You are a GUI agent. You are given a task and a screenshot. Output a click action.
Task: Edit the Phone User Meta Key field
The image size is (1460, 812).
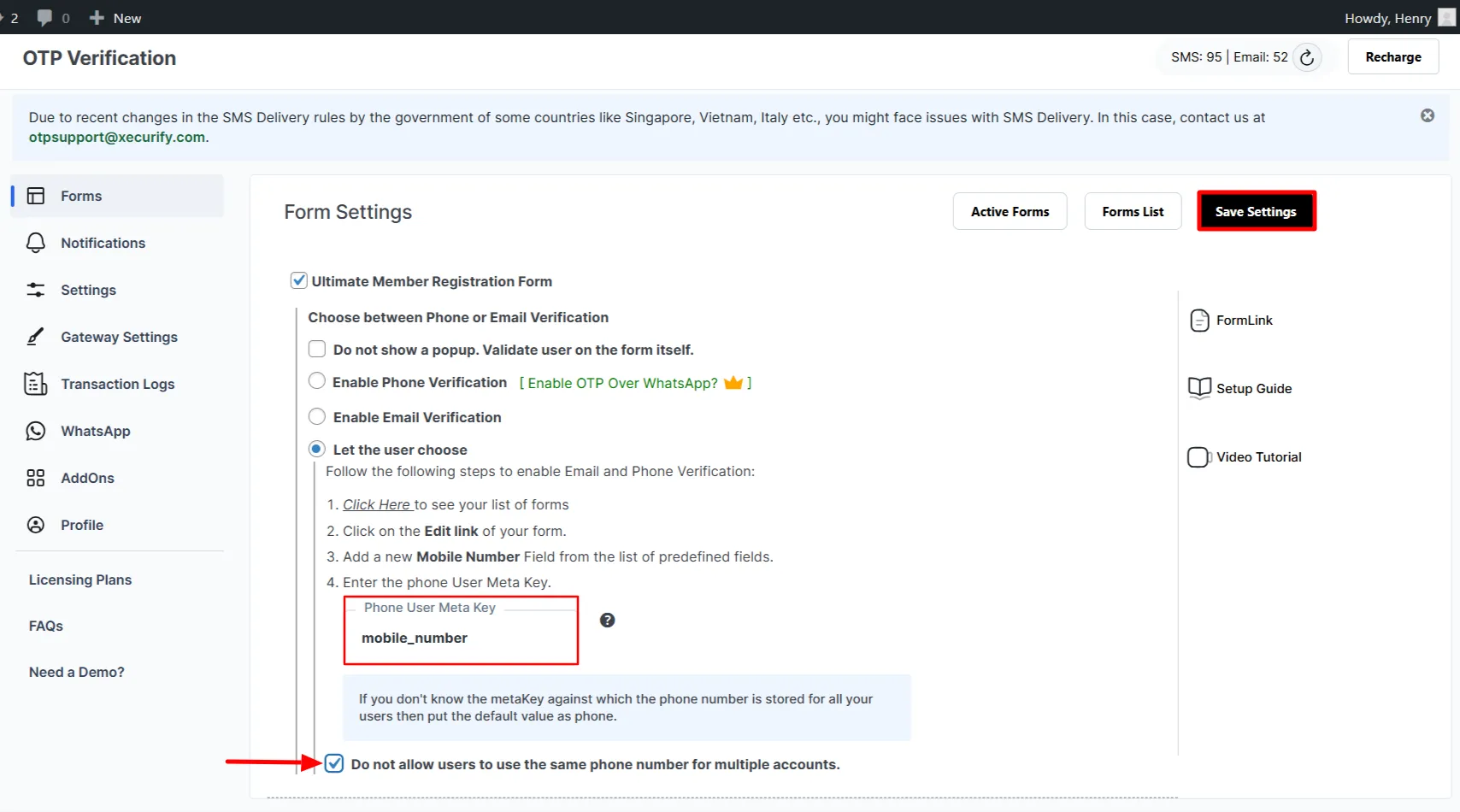(x=461, y=638)
